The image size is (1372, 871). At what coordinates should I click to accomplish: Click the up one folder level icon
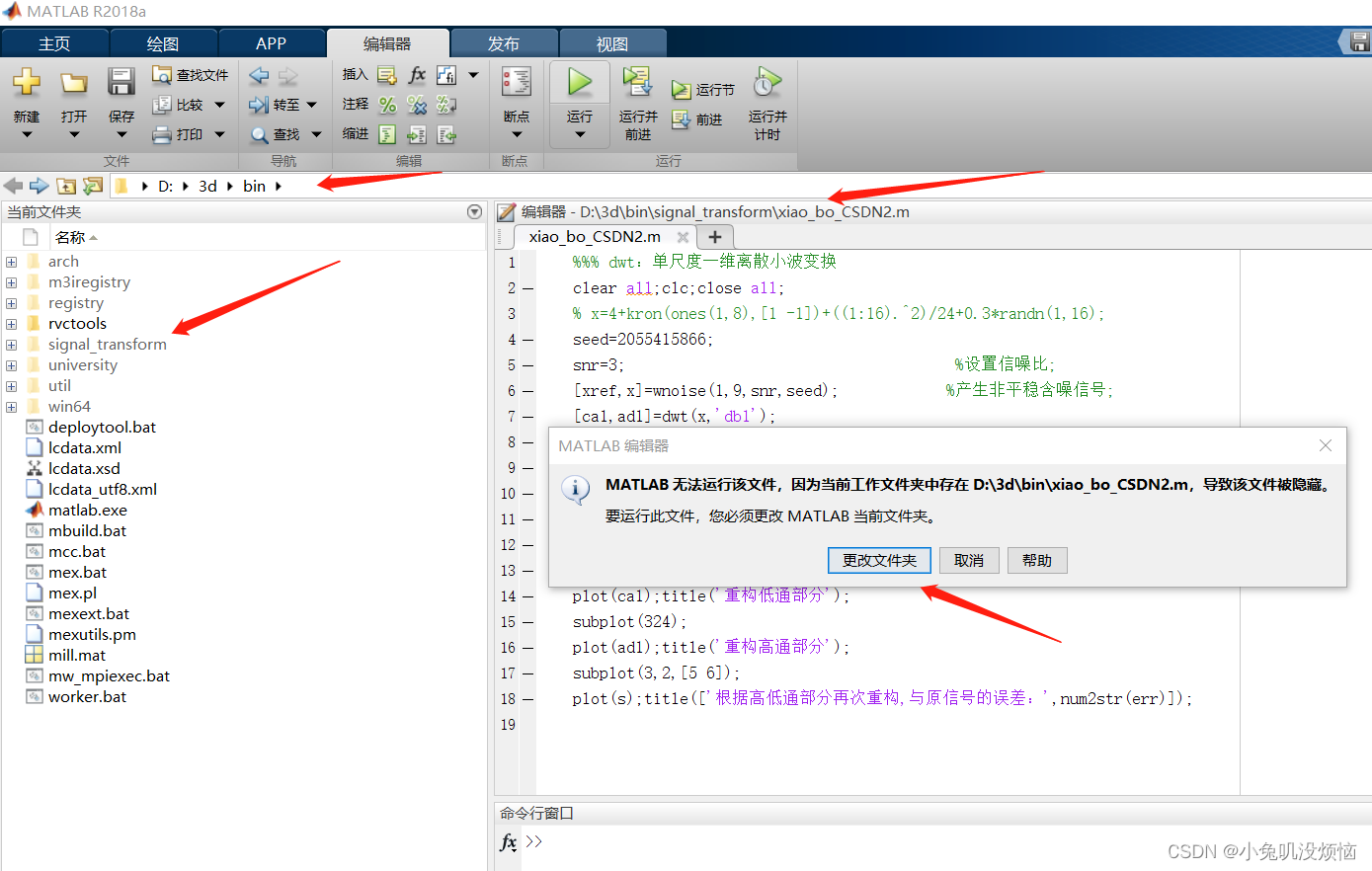tap(66, 186)
